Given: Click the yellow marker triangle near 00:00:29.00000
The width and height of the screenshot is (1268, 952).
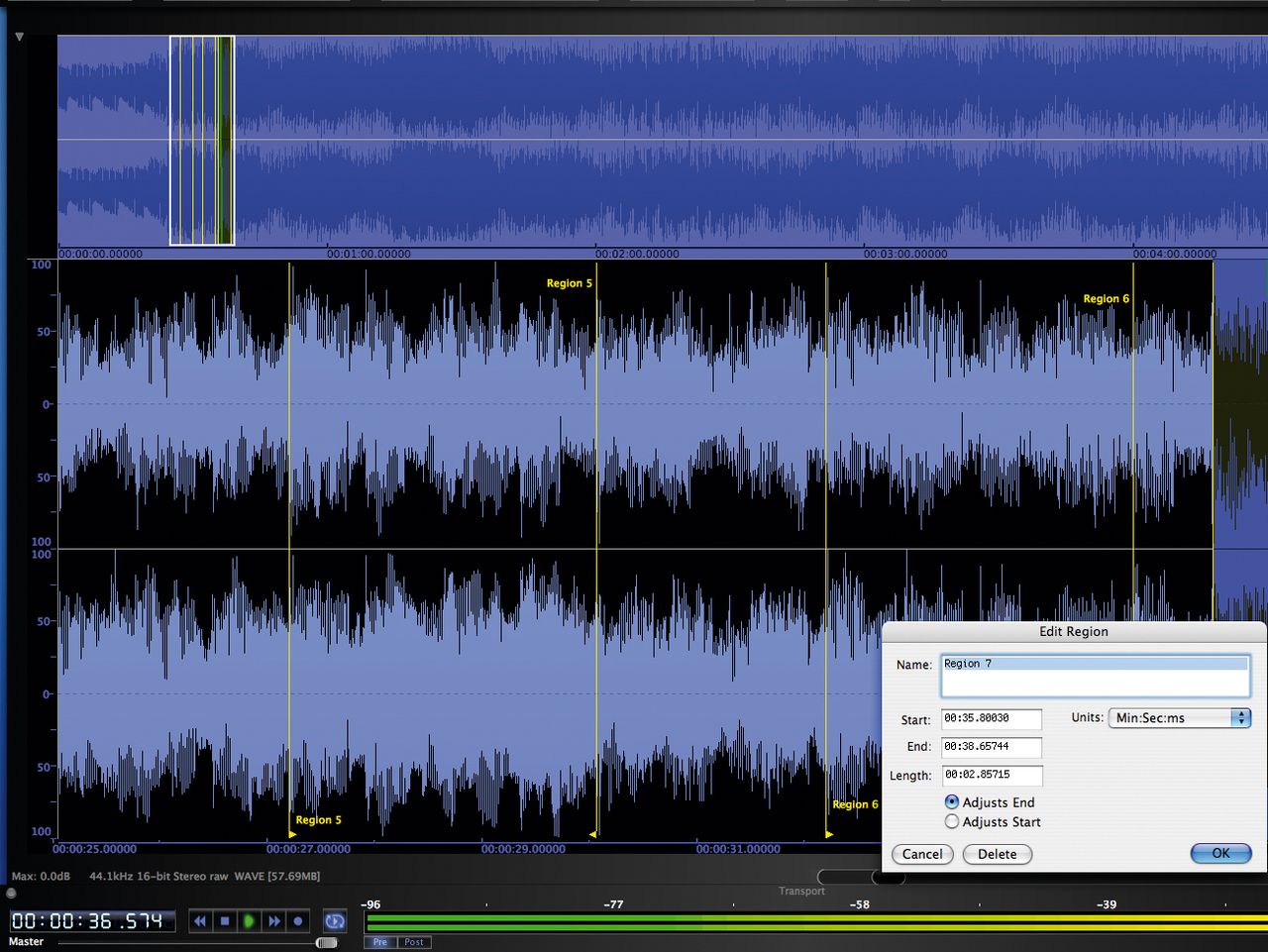Looking at the screenshot, I should pos(593,834).
